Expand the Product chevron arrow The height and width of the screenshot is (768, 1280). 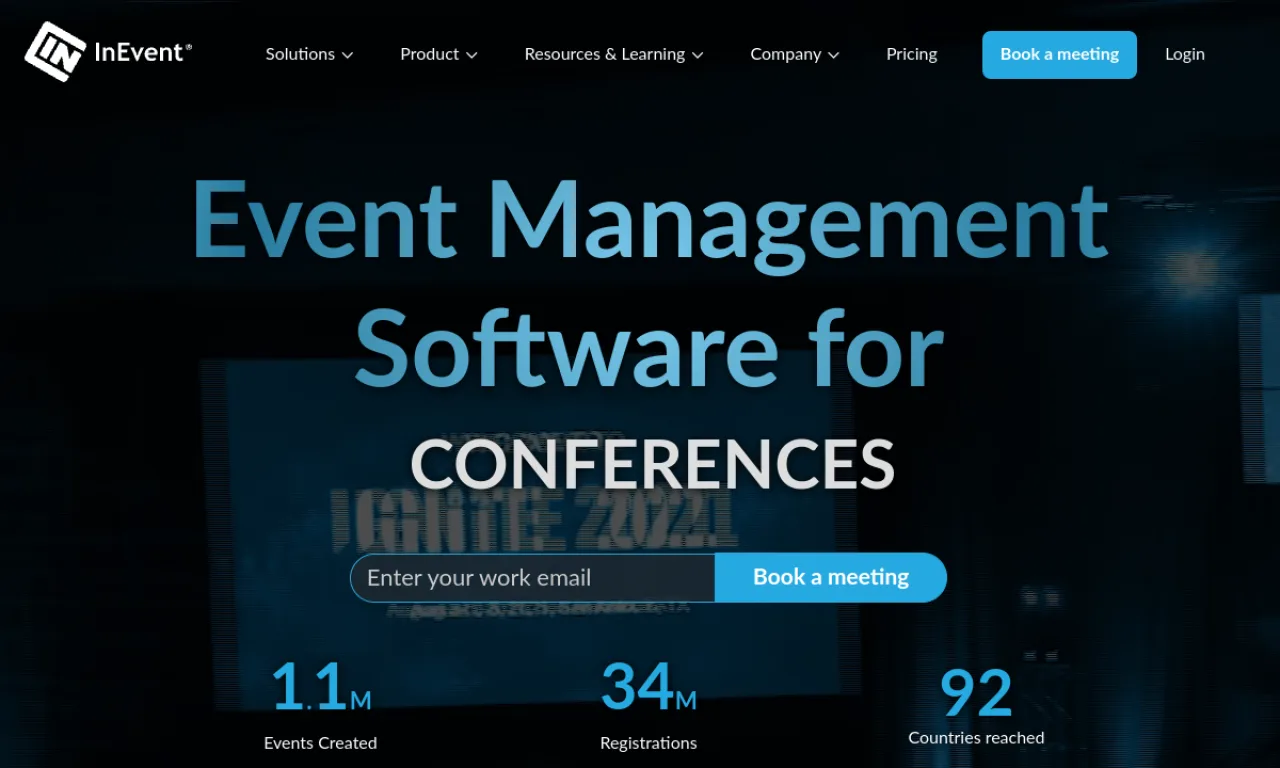(x=471, y=55)
